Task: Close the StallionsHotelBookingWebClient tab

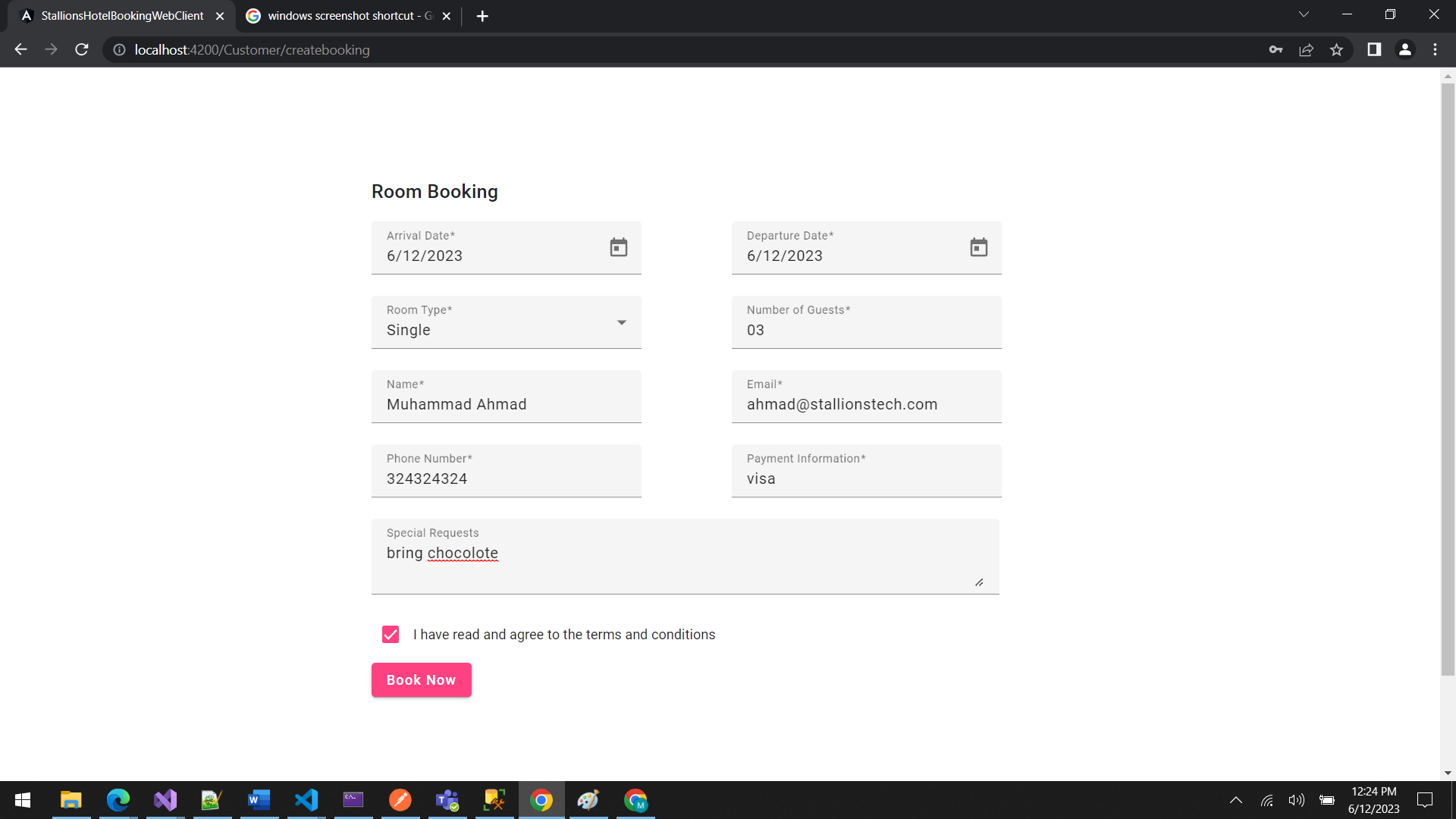Action: [220, 16]
